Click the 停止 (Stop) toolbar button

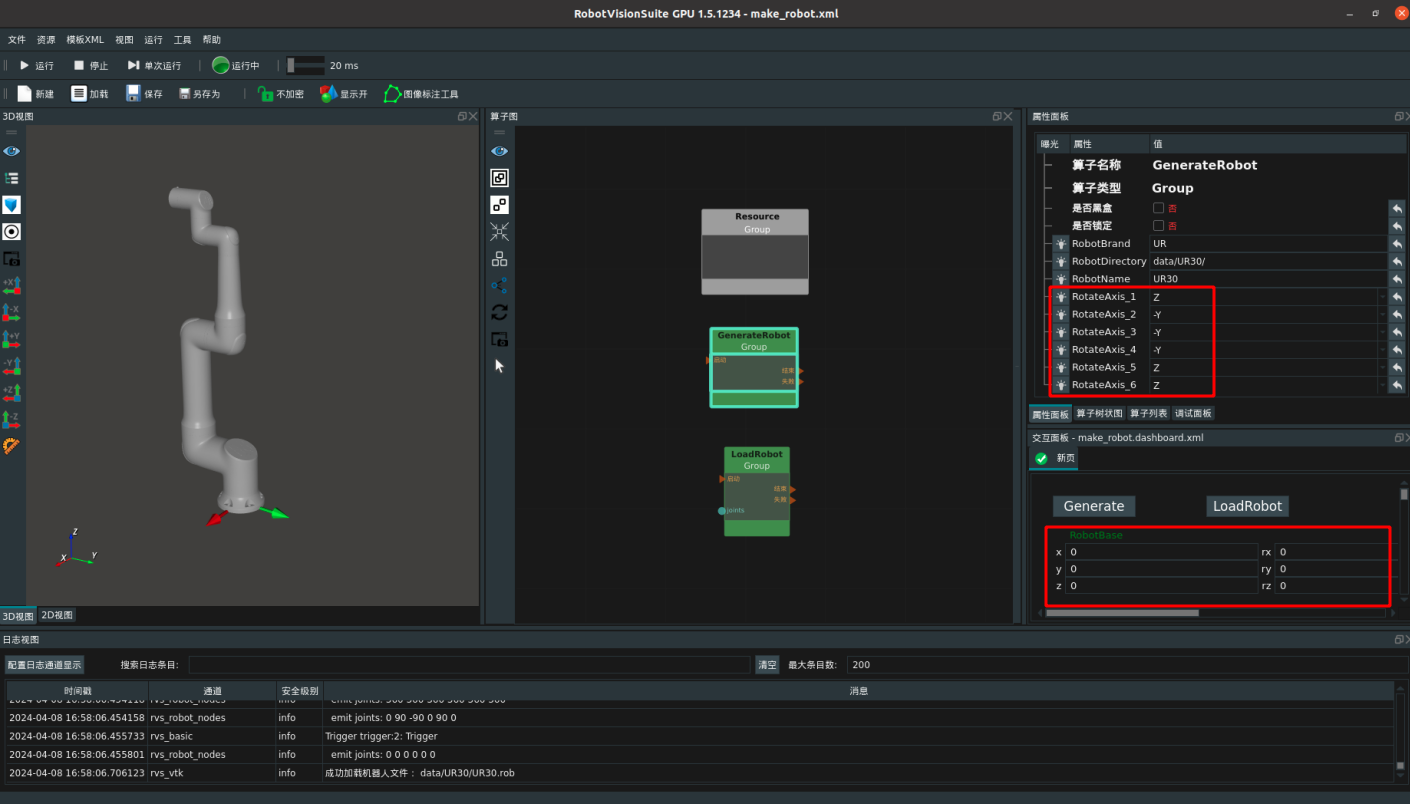(90, 66)
